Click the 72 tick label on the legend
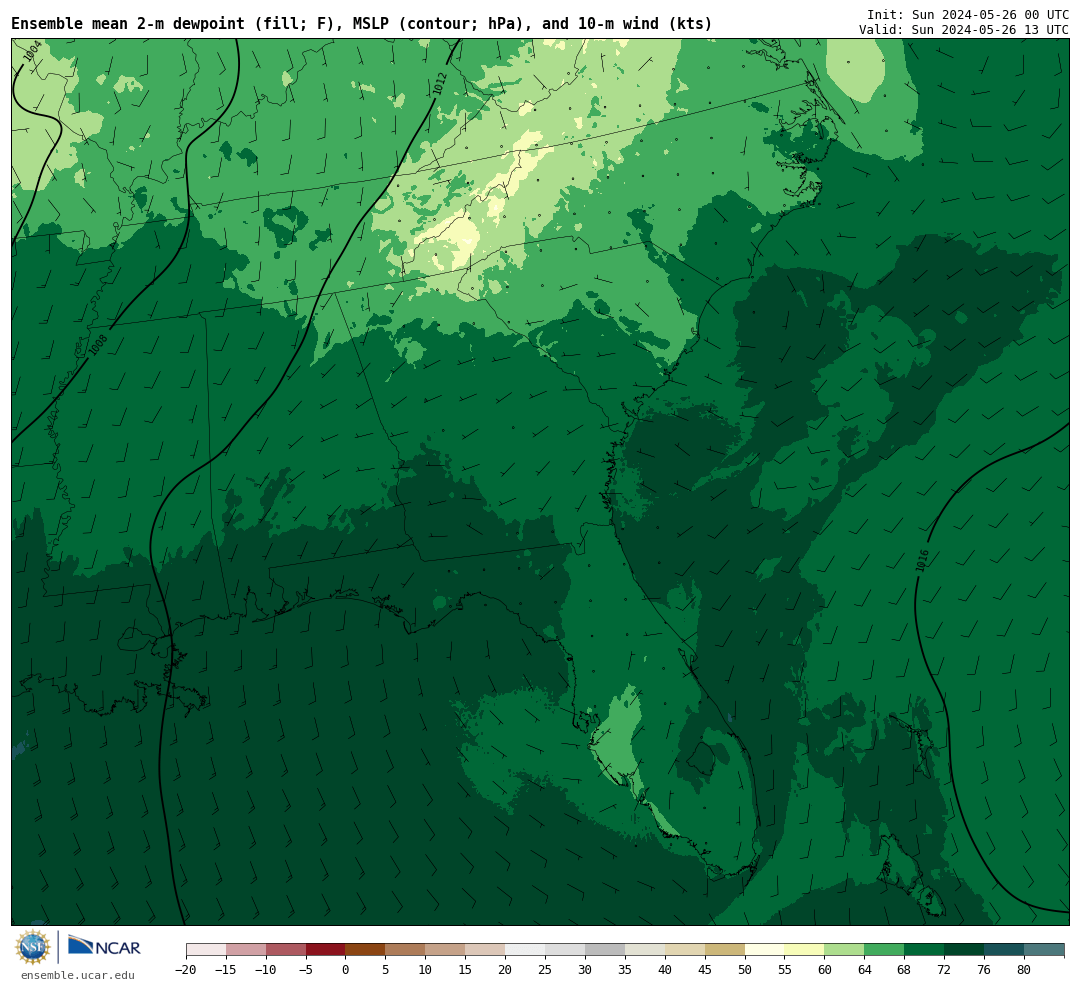The height and width of the screenshot is (988, 1080). 945,969
